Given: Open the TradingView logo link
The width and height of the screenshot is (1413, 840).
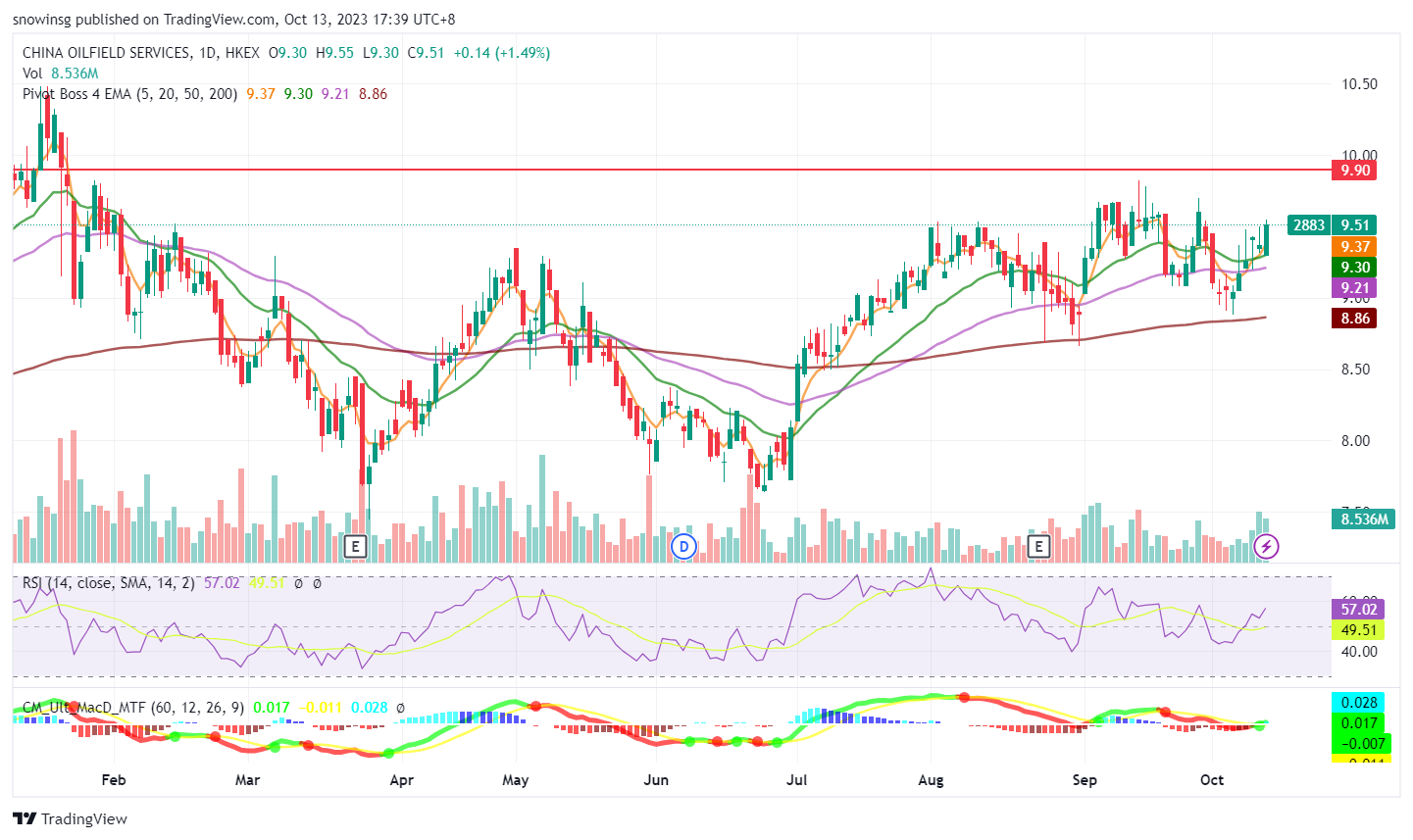Looking at the screenshot, I should pos(70,818).
